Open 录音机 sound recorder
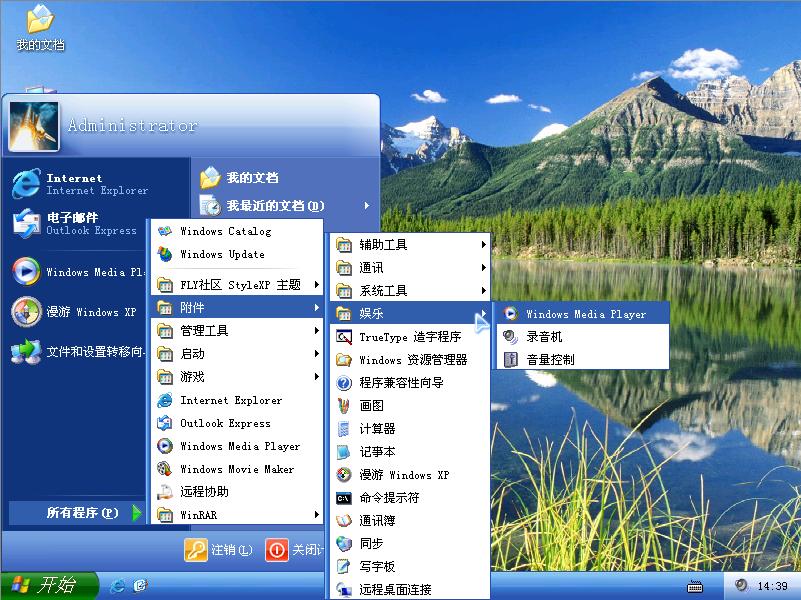Image resolution: width=801 pixels, height=600 pixels. [x=582, y=337]
